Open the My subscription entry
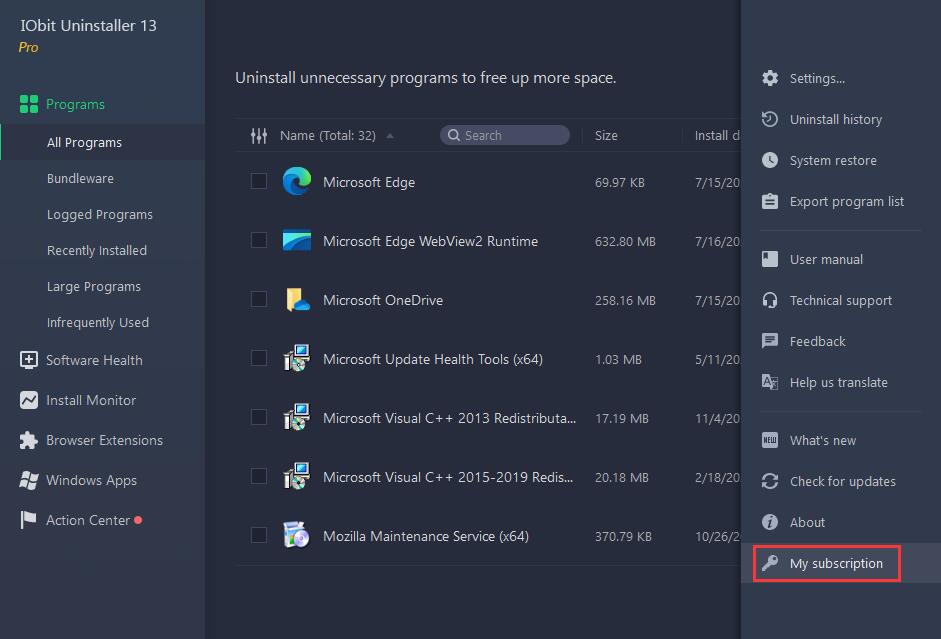The width and height of the screenshot is (941, 639). pos(840,563)
